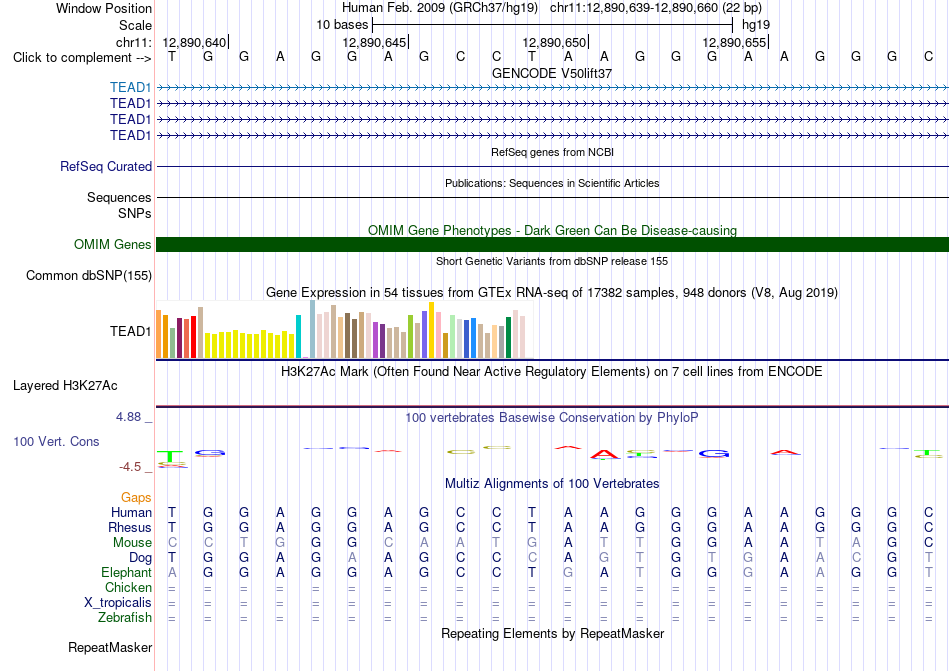Open the RepeatMasker track label
Screen dimensions: 950x671
tap(110, 647)
